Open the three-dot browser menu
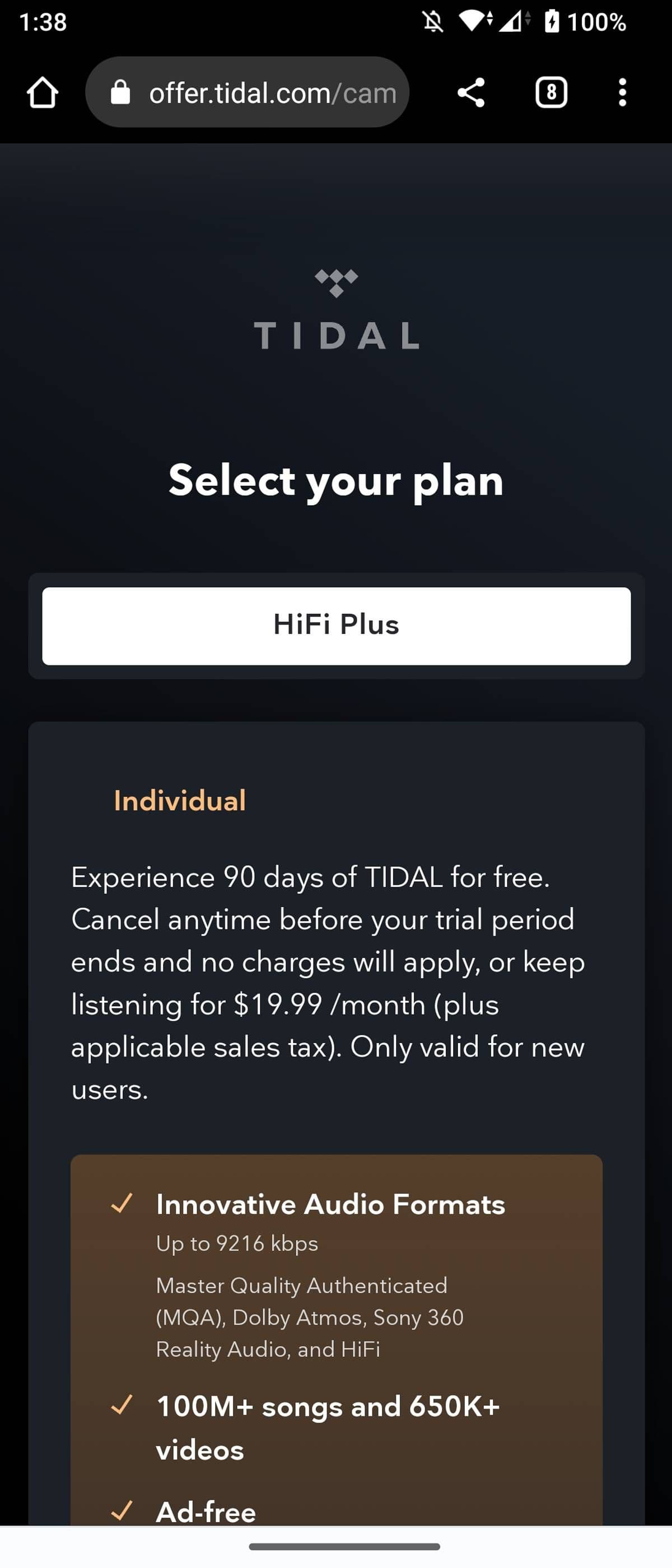Screen dimensions: 672x1568 (x=622, y=92)
